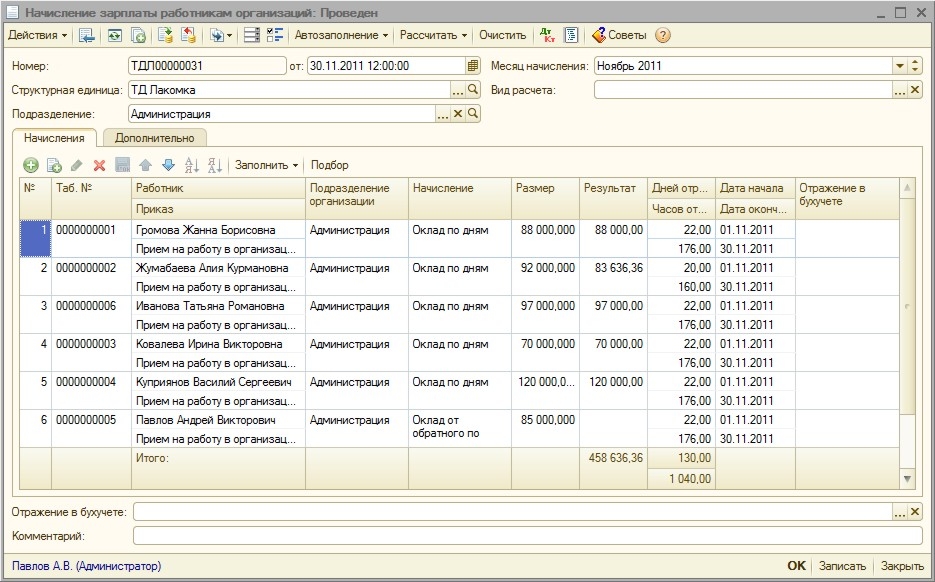The image size is (935, 582).
Task: Click the Записать button
Action: point(842,566)
